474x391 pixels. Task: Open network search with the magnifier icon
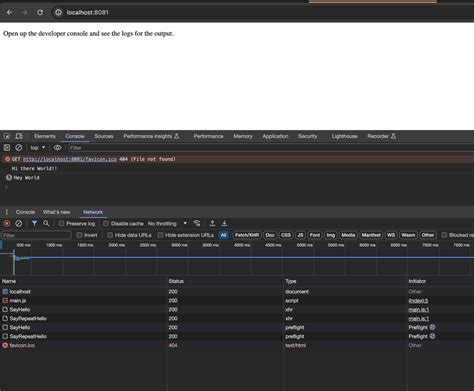point(46,223)
